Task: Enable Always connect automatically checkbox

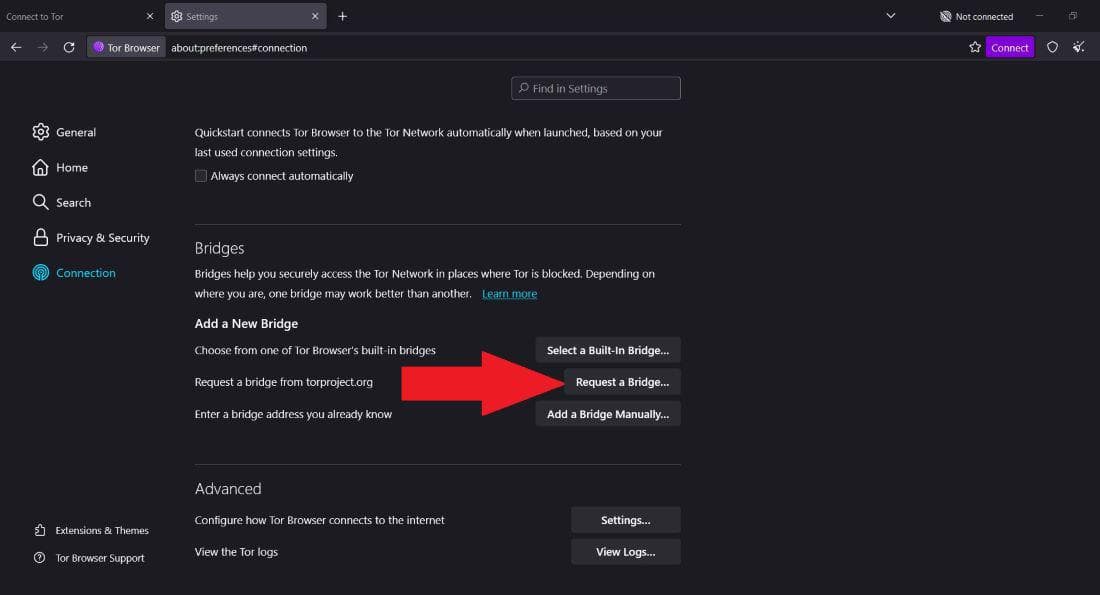Action: (x=201, y=175)
